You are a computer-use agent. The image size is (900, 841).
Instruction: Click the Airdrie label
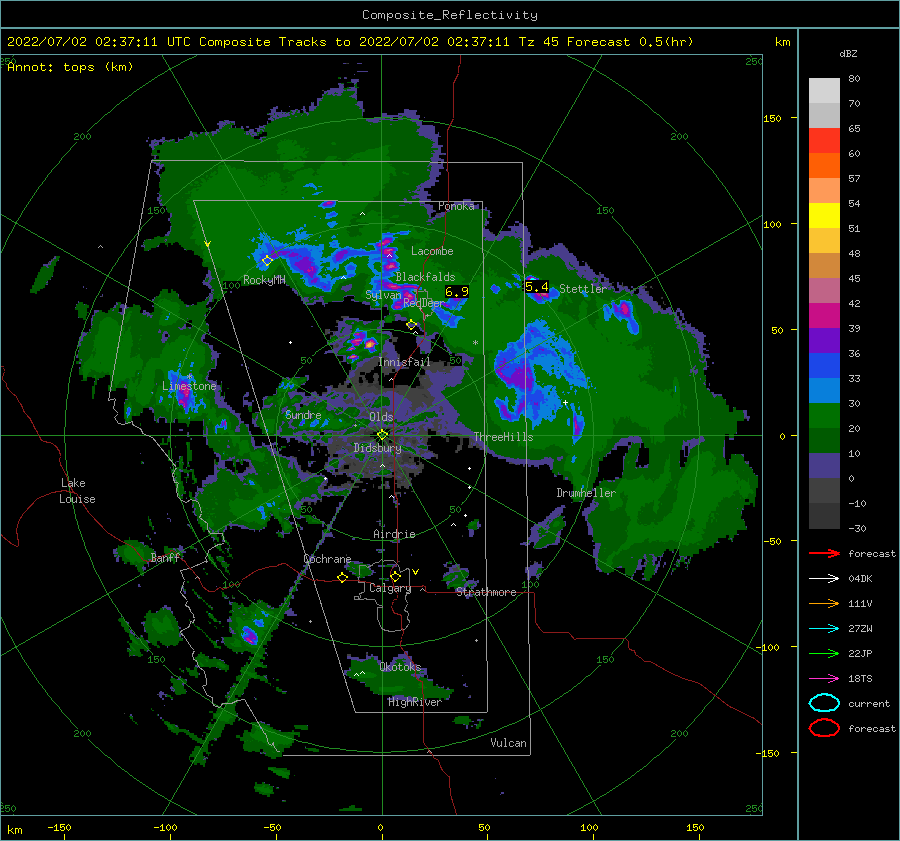394,534
